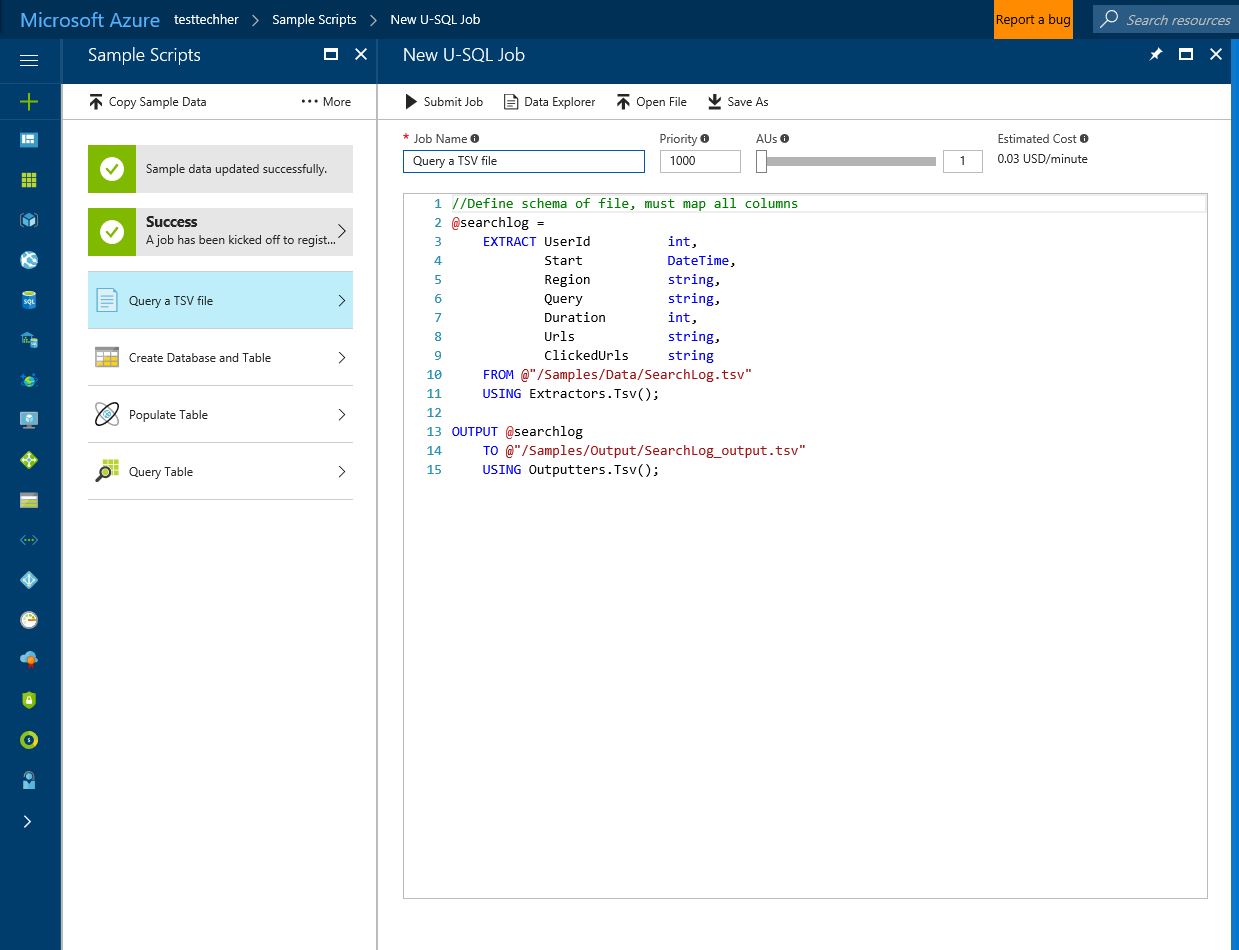Click the SearchLog.tsv path on line 10
The width and height of the screenshot is (1239, 950).
point(636,374)
